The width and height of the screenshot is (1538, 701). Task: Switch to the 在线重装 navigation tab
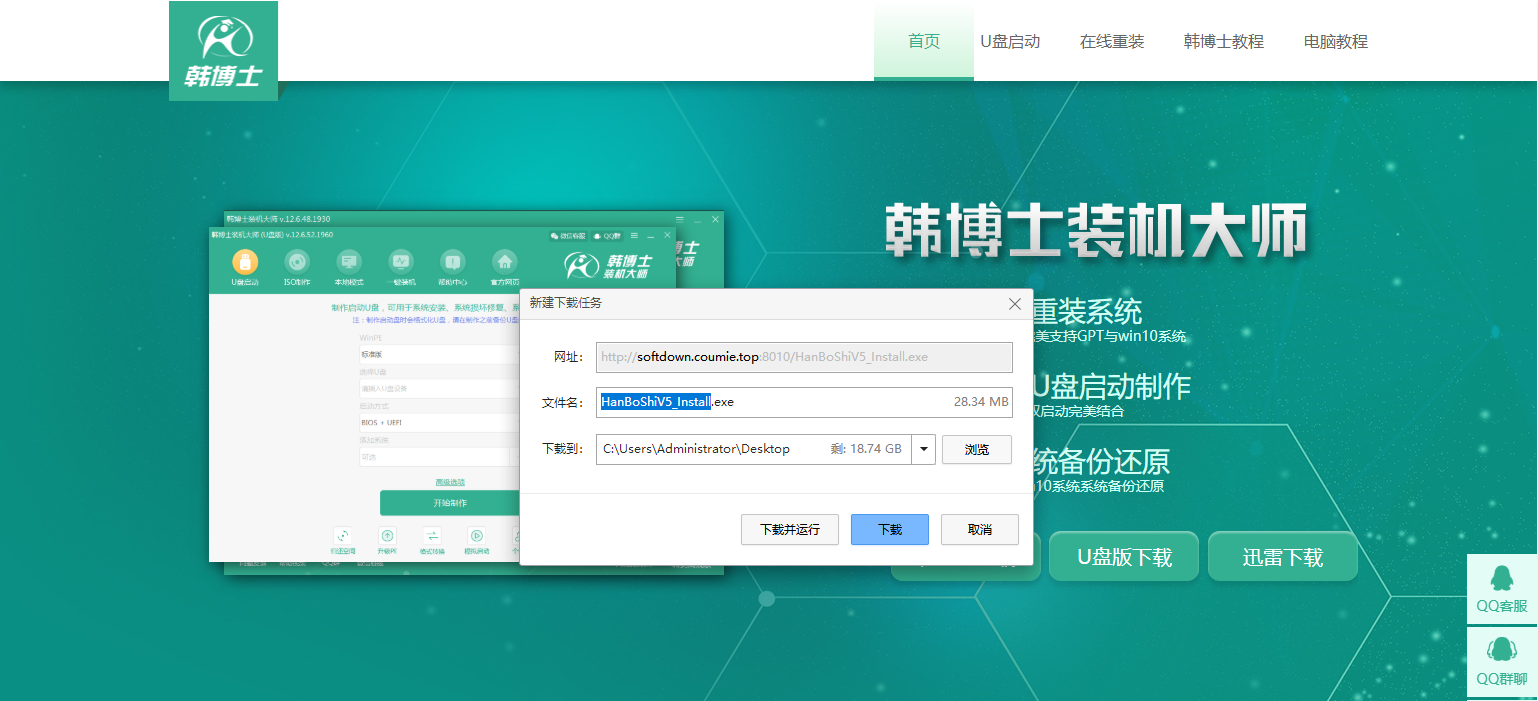tap(1111, 42)
